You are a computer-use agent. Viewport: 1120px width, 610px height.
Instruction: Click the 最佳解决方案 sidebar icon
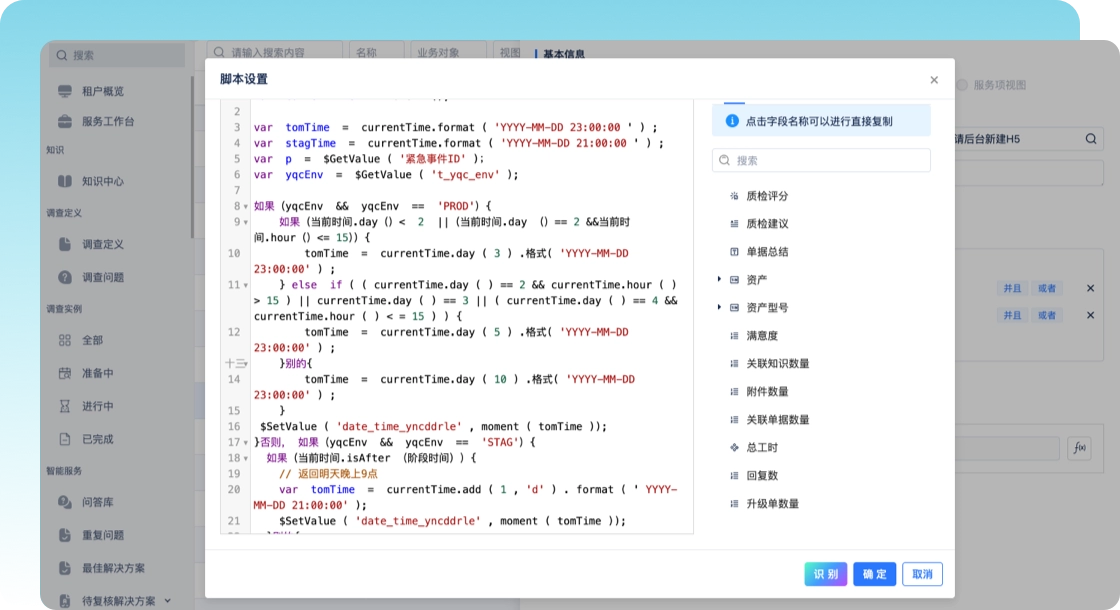coord(65,568)
